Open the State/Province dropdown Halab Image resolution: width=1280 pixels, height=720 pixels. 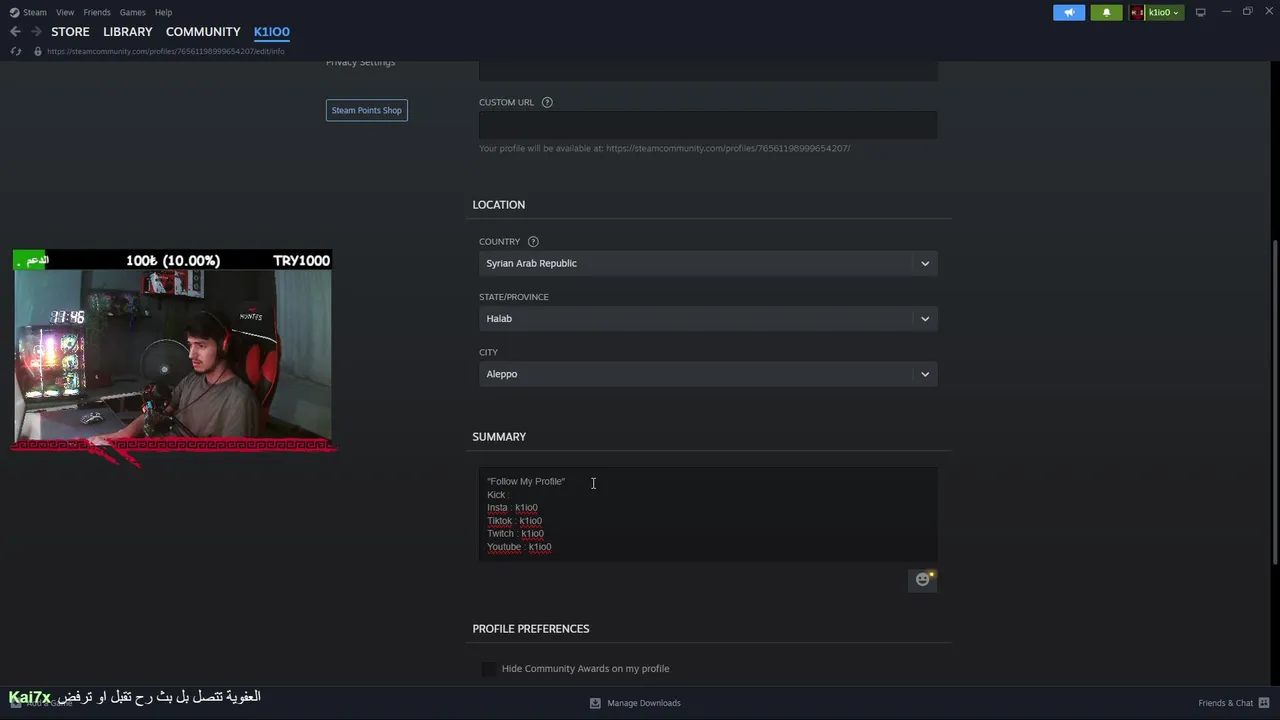tap(708, 318)
